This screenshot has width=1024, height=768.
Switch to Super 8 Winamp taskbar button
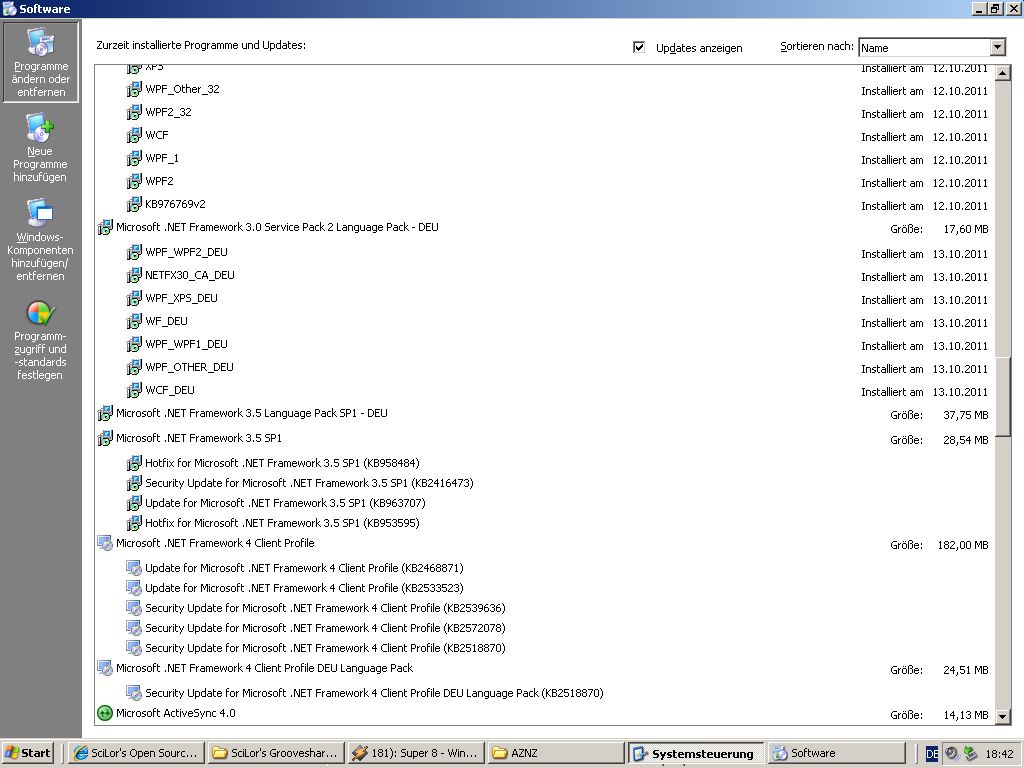[416, 753]
